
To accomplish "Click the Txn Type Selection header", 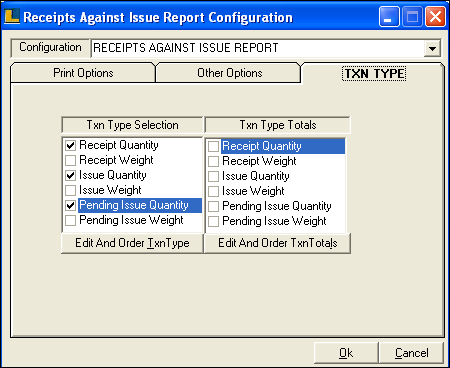I will pyautogui.click(x=132, y=125).
